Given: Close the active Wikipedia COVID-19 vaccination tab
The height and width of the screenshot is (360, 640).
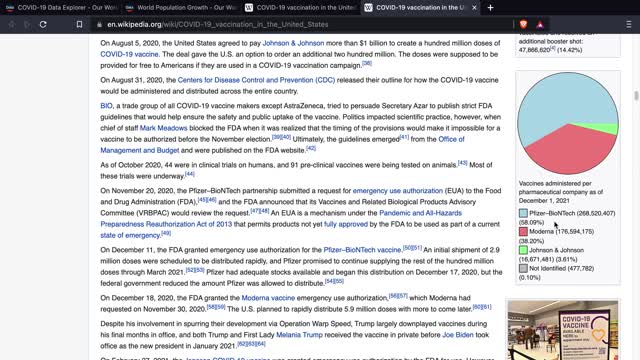Looking at the screenshot, I should point(474,7).
